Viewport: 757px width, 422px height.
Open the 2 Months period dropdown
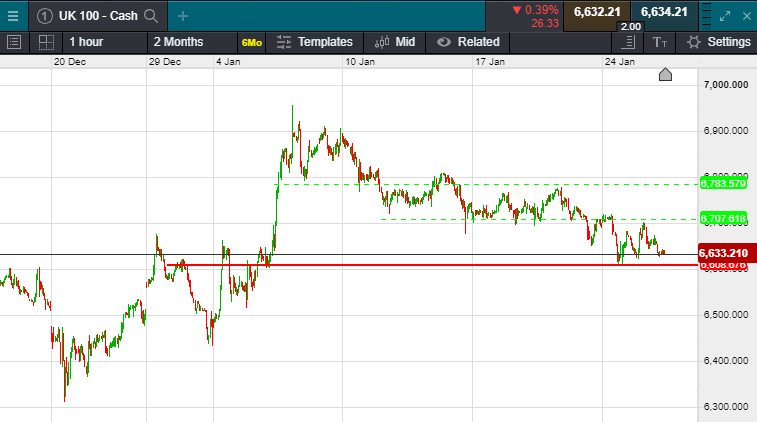[x=192, y=42]
